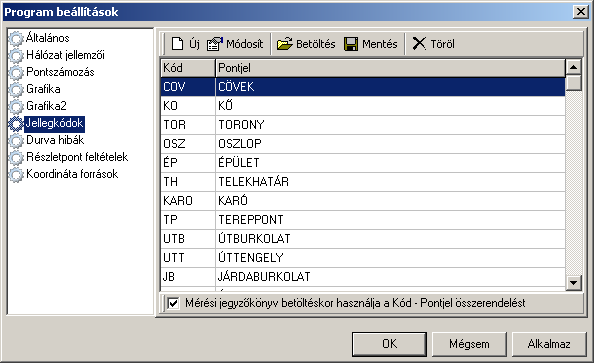Click the Pontjel column header

click(x=390, y=68)
